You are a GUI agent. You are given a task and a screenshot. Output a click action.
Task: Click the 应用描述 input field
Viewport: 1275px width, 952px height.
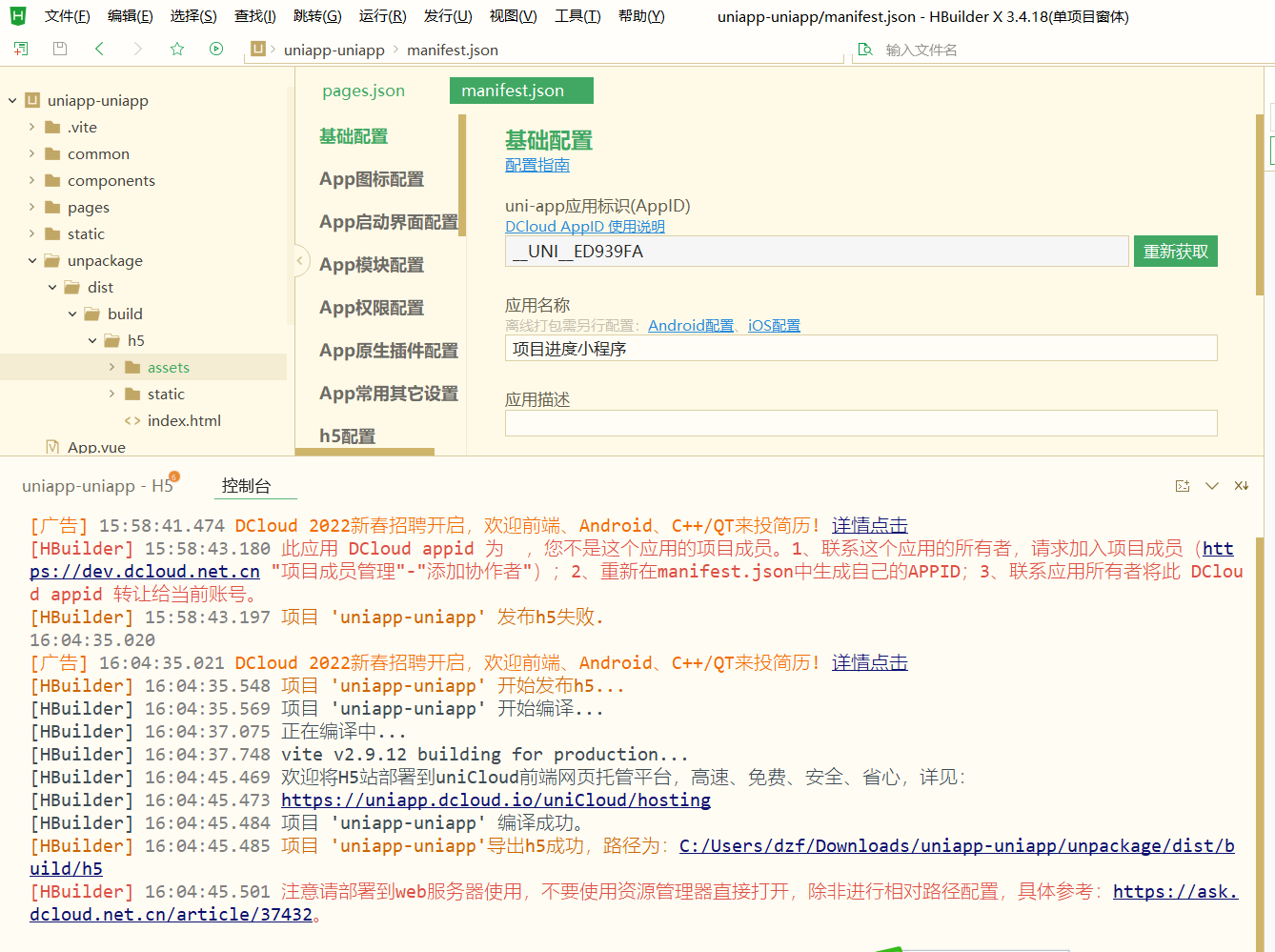(x=861, y=423)
